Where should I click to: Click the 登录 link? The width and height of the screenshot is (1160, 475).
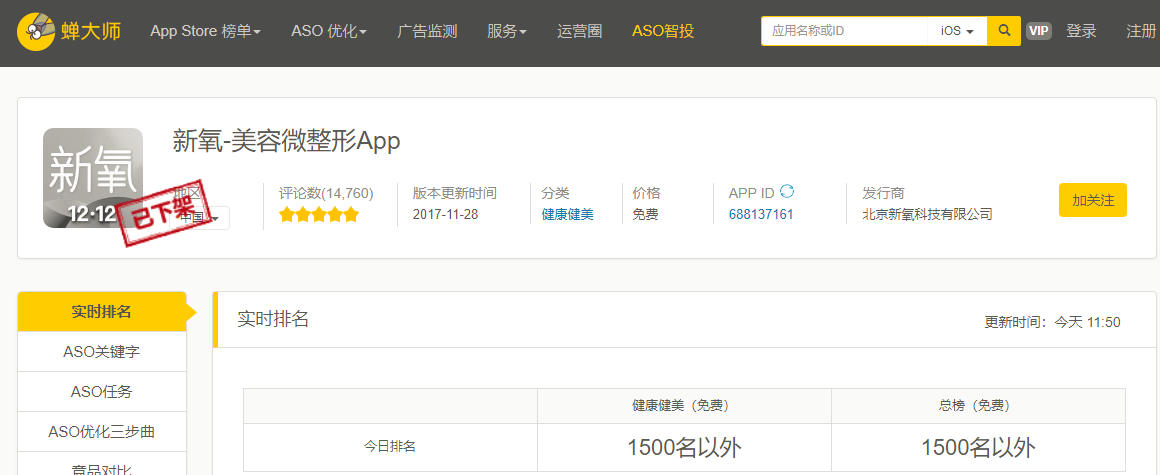tap(1081, 31)
